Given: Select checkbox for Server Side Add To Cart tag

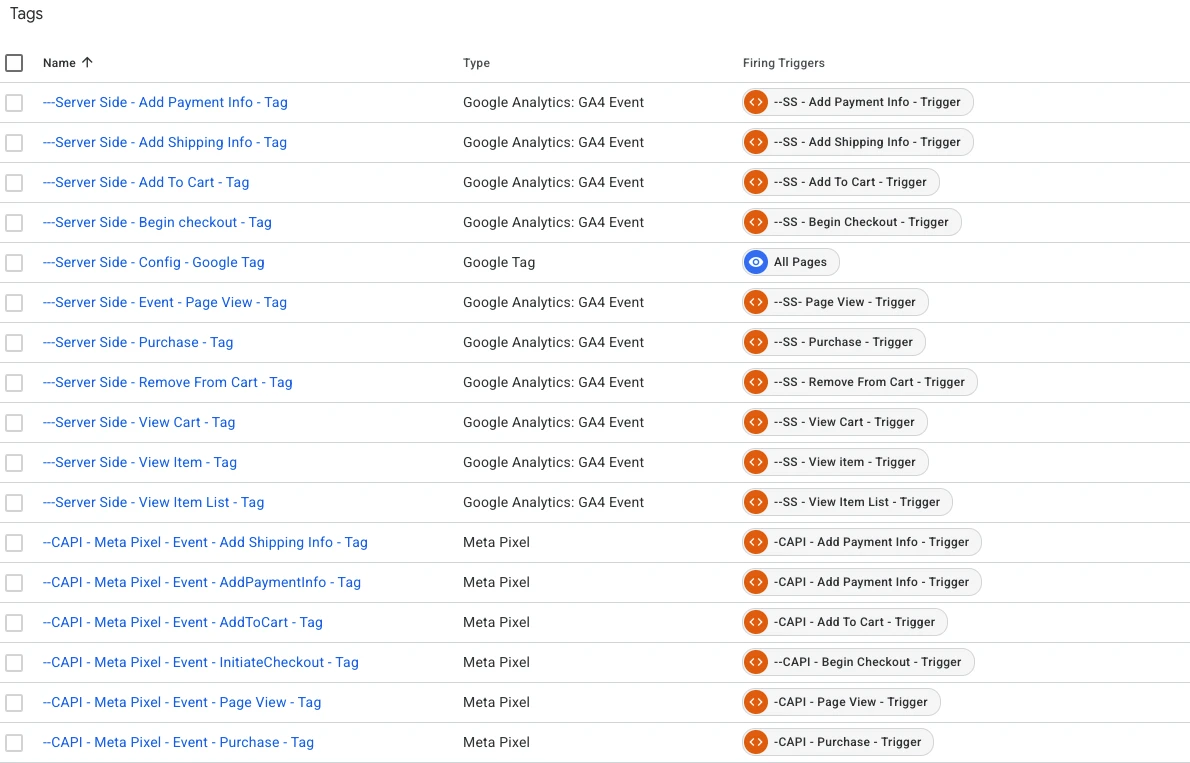Looking at the screenshot, I should pos(14,183).
